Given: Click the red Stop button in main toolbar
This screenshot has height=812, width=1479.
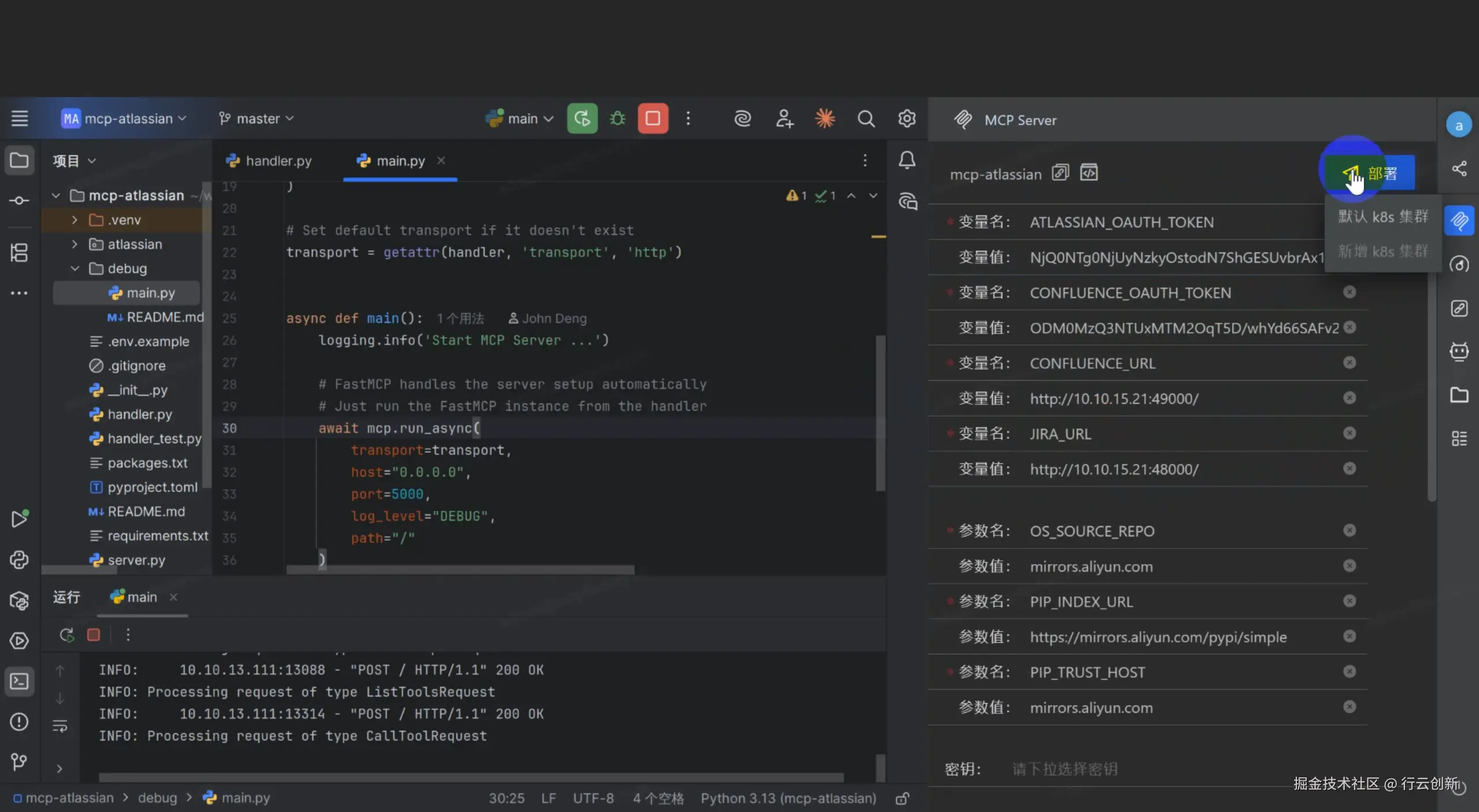Looking at the screenshot, I should [653, 118].
